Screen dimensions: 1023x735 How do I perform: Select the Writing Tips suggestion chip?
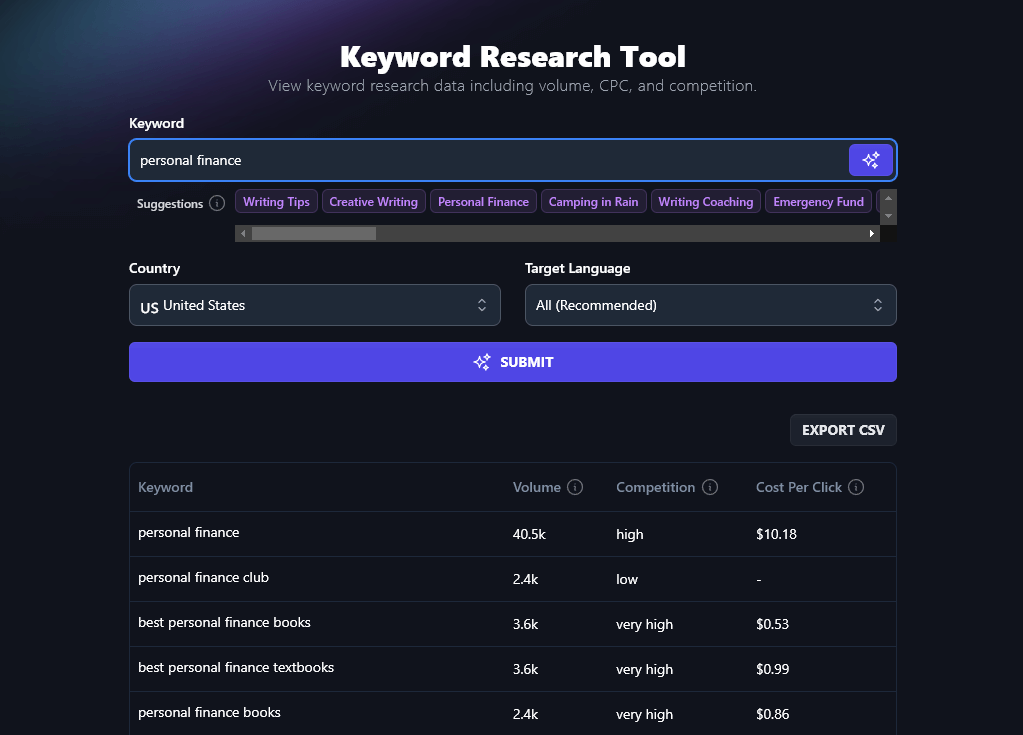pos(276,201)
